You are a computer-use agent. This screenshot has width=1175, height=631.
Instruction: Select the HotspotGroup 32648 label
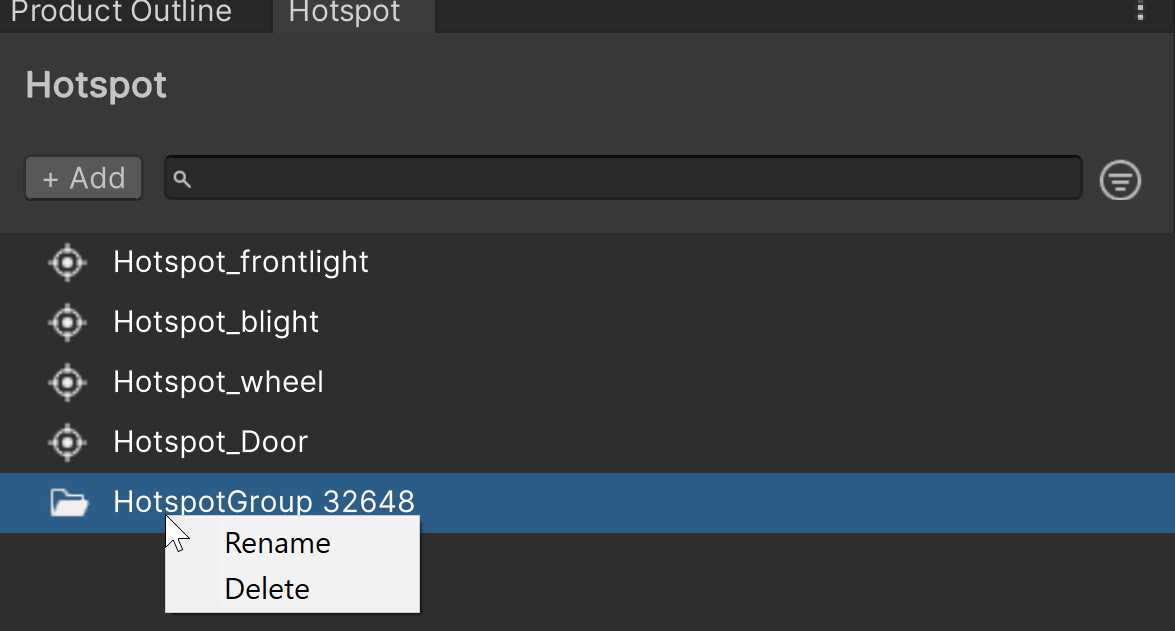[x=264, y=501]
